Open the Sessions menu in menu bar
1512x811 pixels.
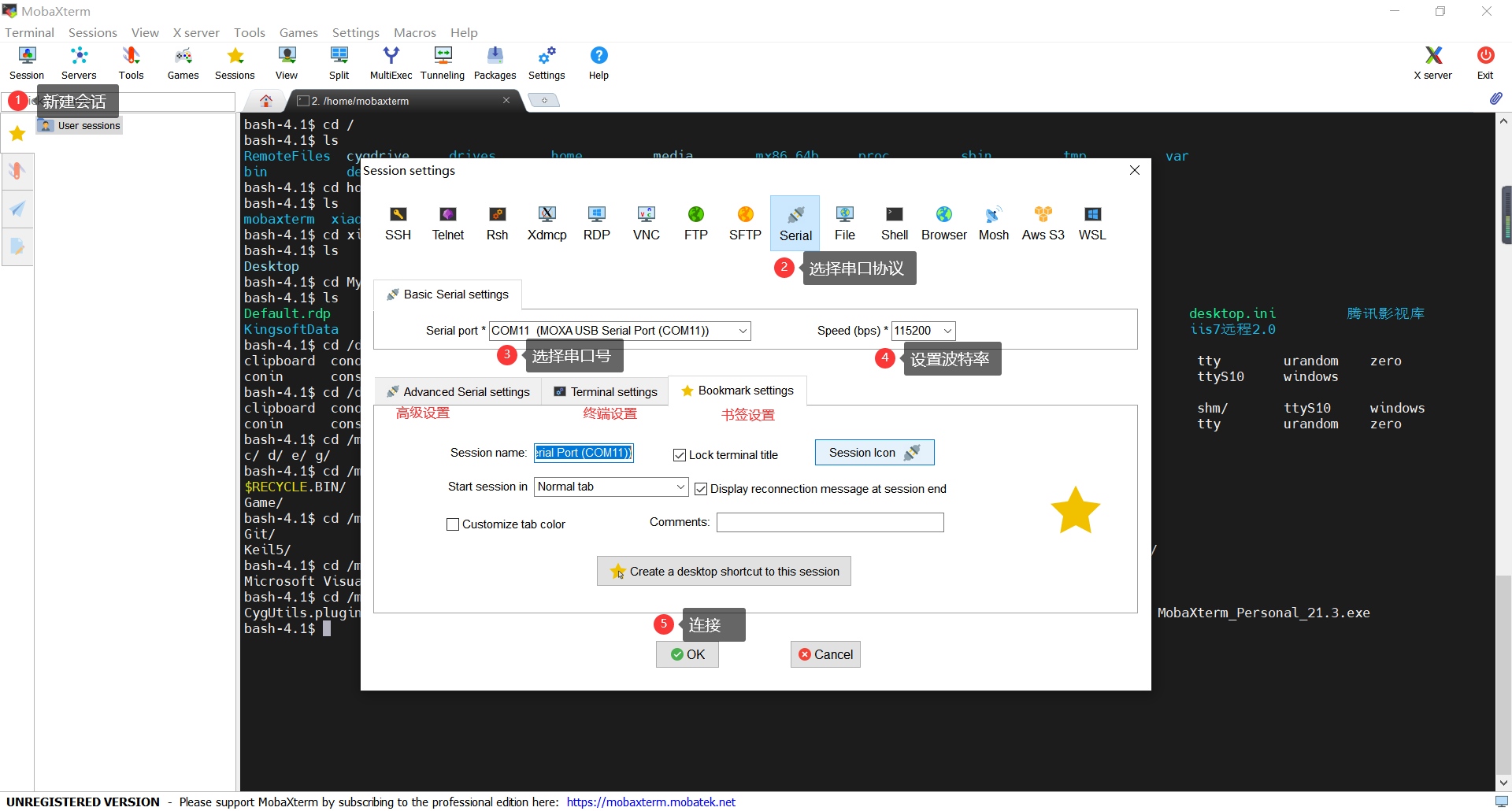tap(93, 32)
